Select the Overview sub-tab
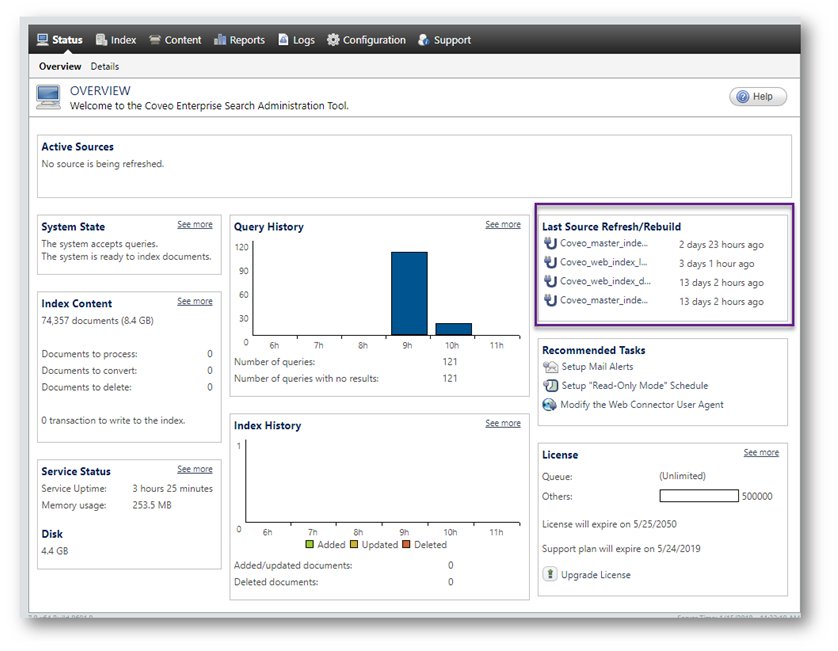Screen dimensions: 838x651 pos(60,66)
